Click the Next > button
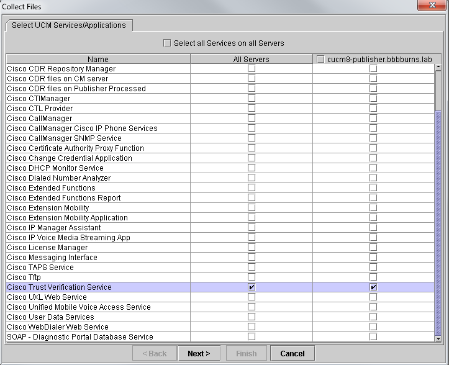Viewport: 449px width, 365px height. click(199, 353)
